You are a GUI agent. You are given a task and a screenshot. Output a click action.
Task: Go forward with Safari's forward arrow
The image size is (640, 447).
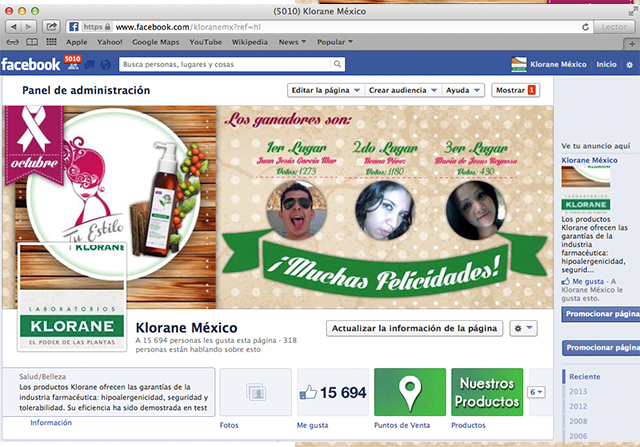coord(29,27)
